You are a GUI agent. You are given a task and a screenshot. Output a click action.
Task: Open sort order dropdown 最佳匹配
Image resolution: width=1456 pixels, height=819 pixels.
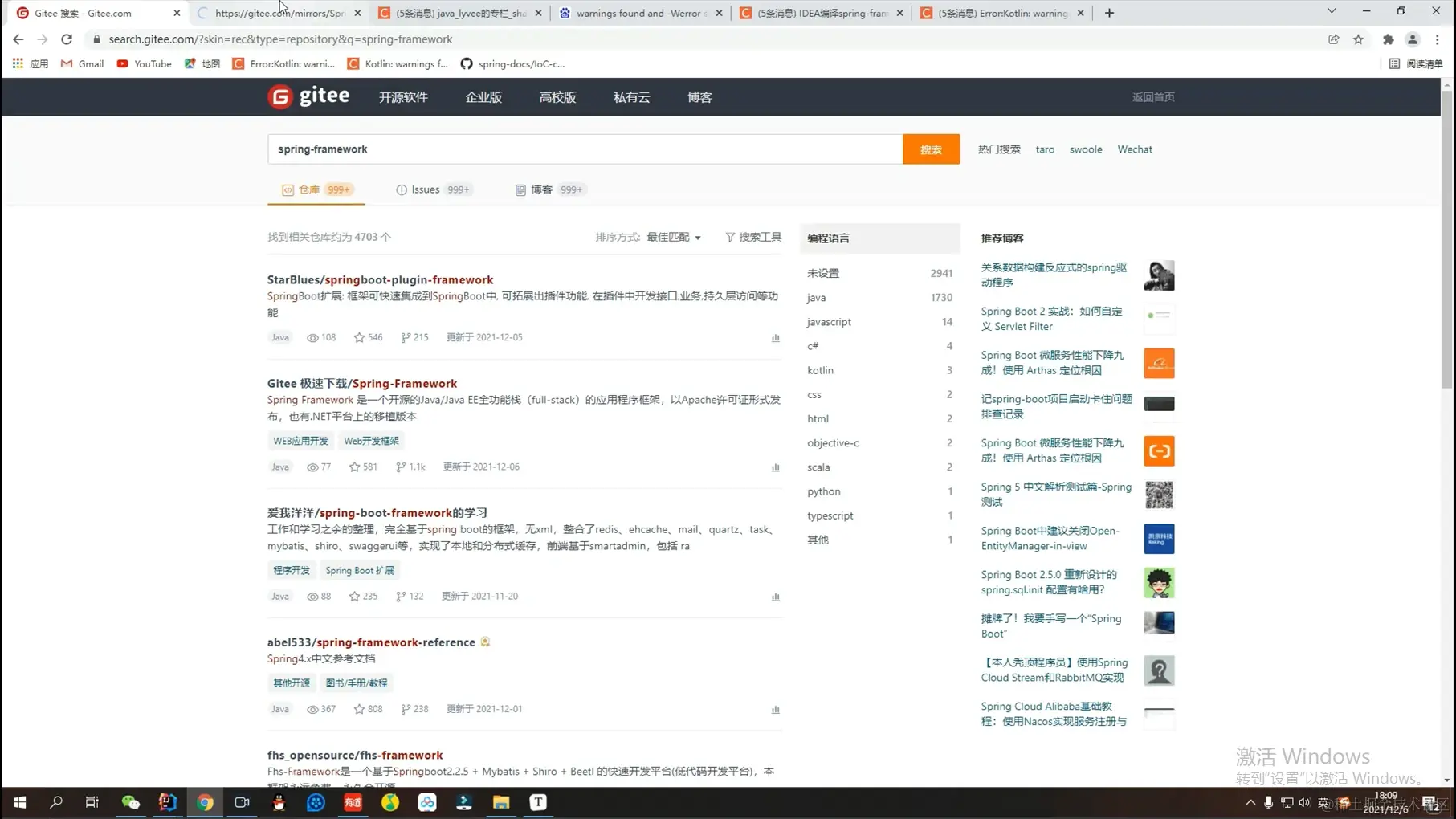(674, 237)
